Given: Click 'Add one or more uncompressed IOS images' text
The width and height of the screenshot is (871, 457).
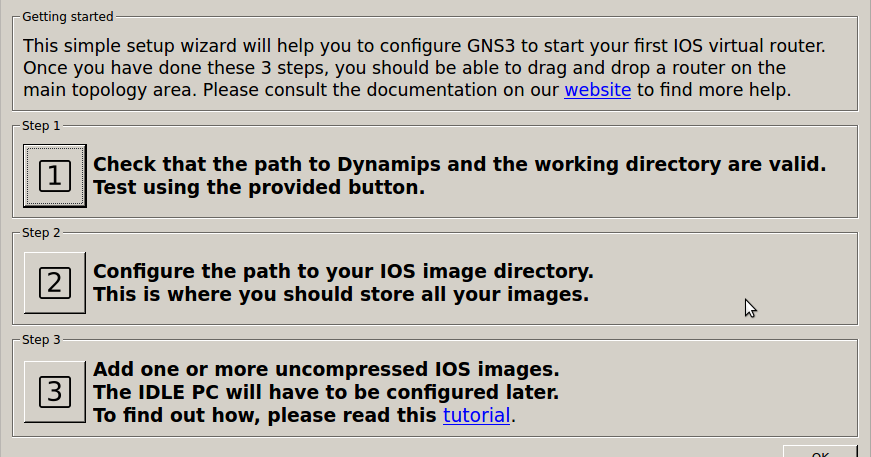Looking at the screenshot, I should coord(326,369).
